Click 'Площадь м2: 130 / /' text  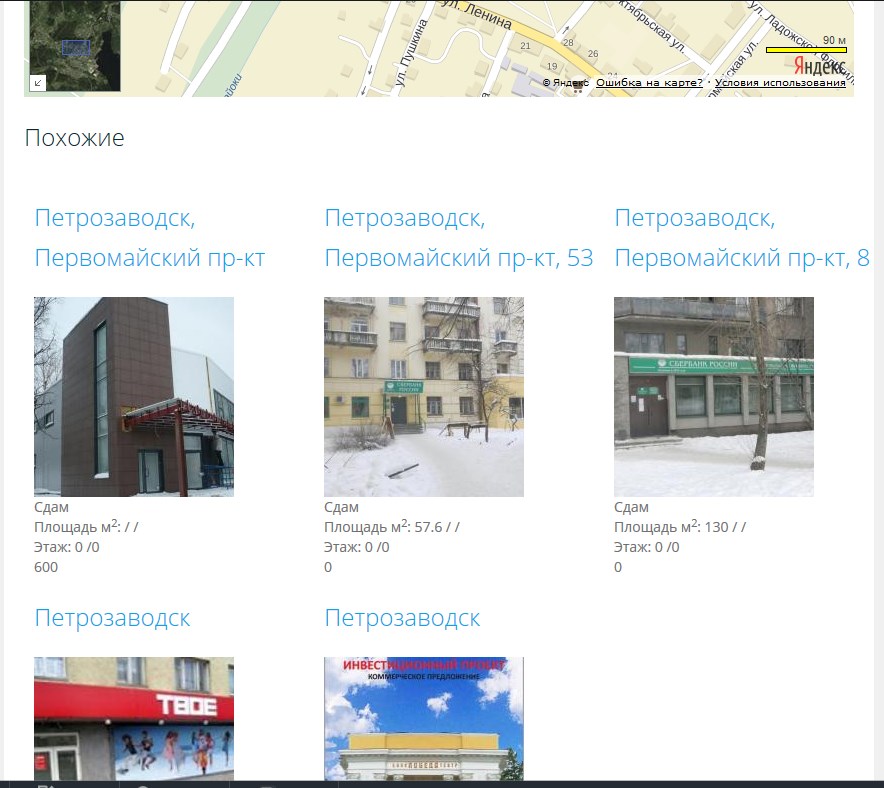(680, 526)
